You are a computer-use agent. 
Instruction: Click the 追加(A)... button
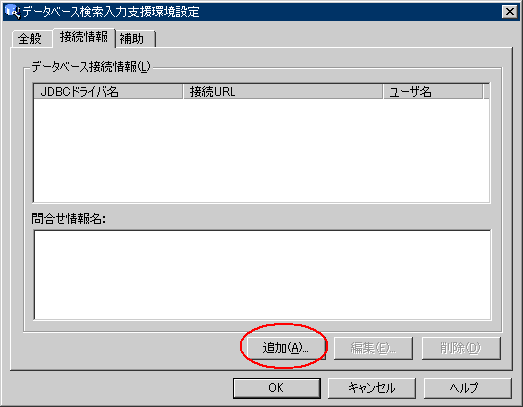[x=286, y=348]
